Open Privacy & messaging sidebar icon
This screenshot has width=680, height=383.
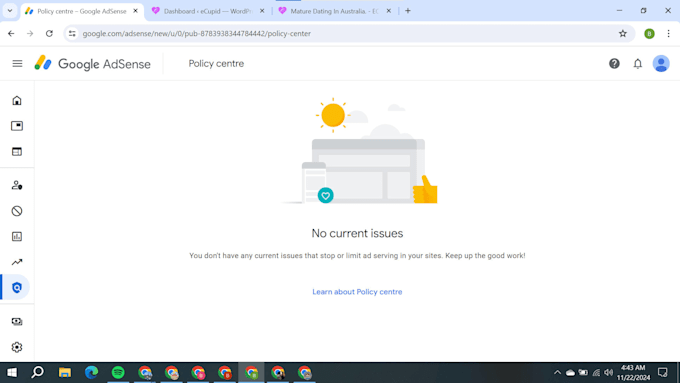(17, 185)
